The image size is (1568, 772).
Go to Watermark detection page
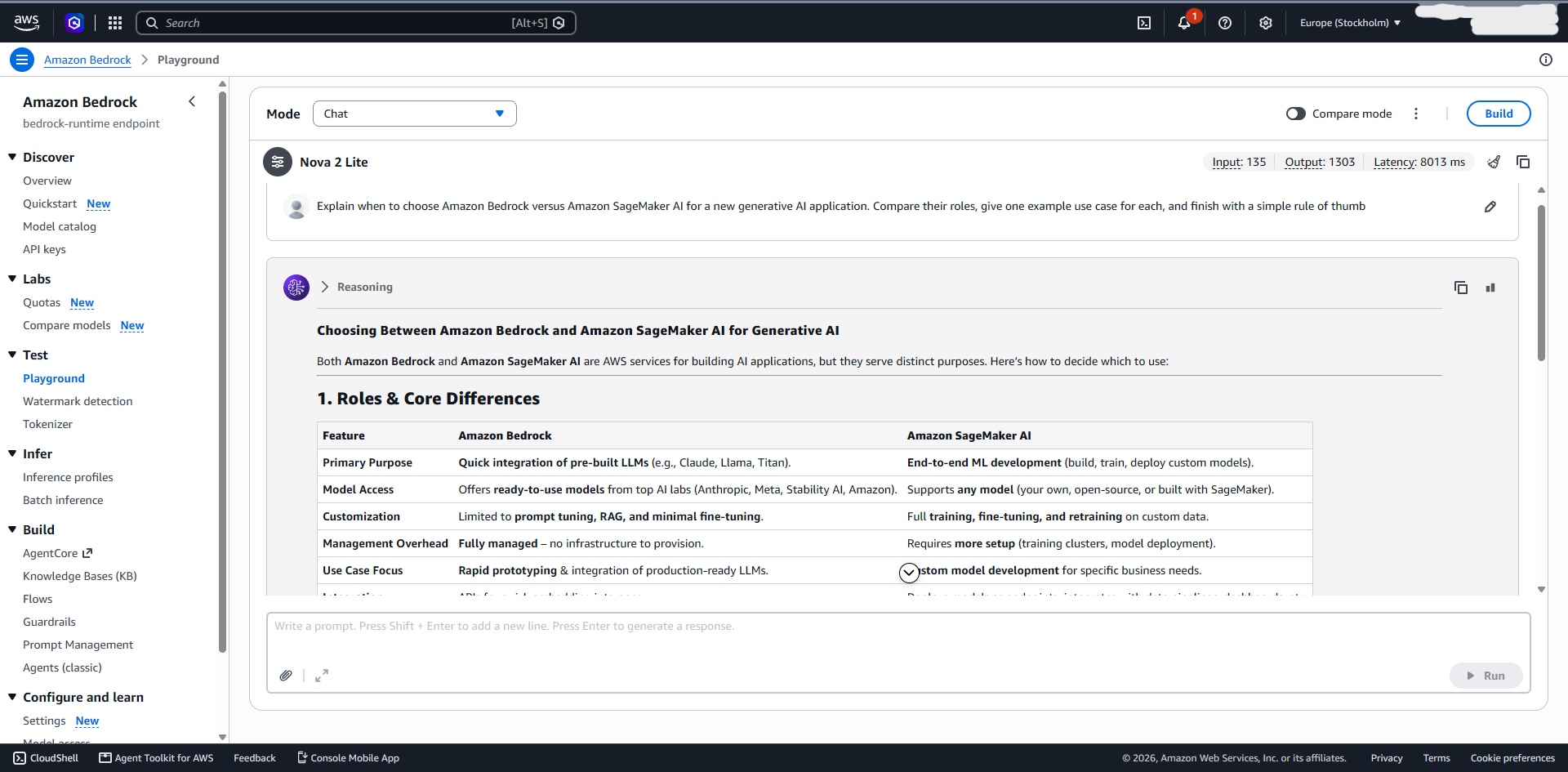78,401
